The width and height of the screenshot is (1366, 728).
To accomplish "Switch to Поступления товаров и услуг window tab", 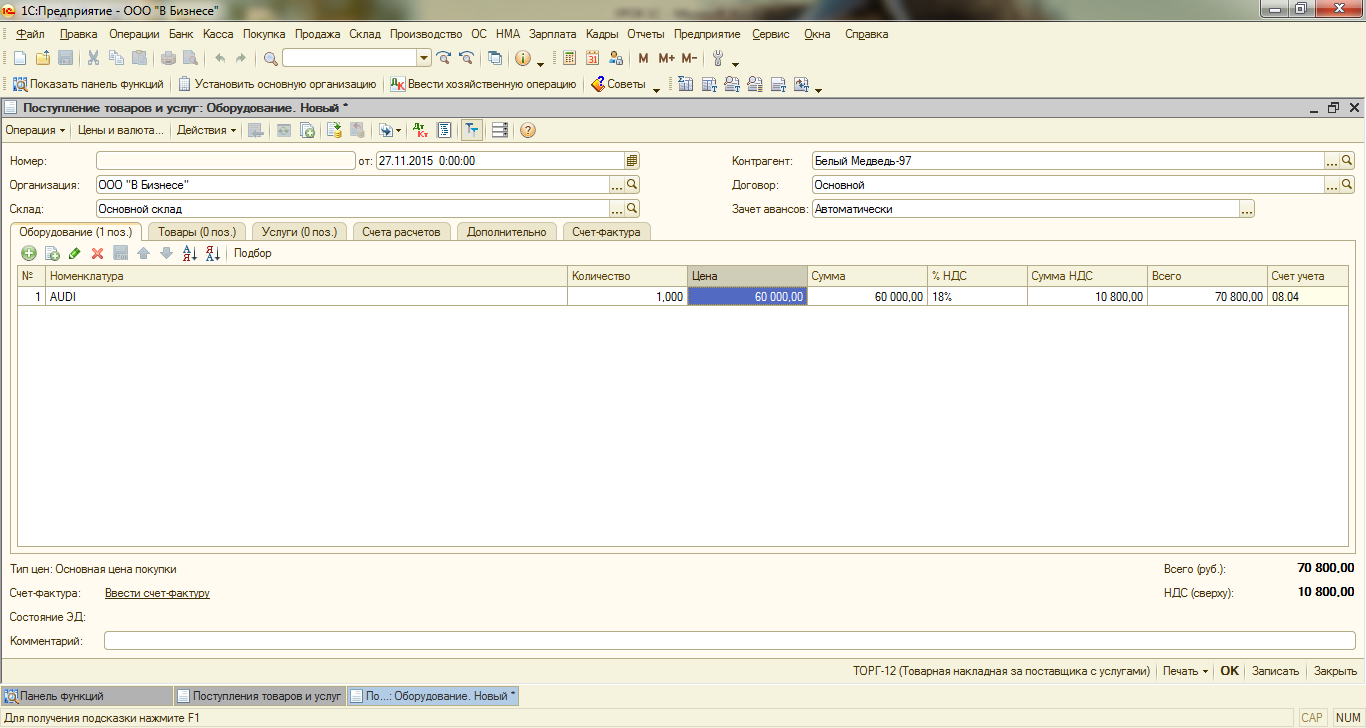I will click(259, 696).
